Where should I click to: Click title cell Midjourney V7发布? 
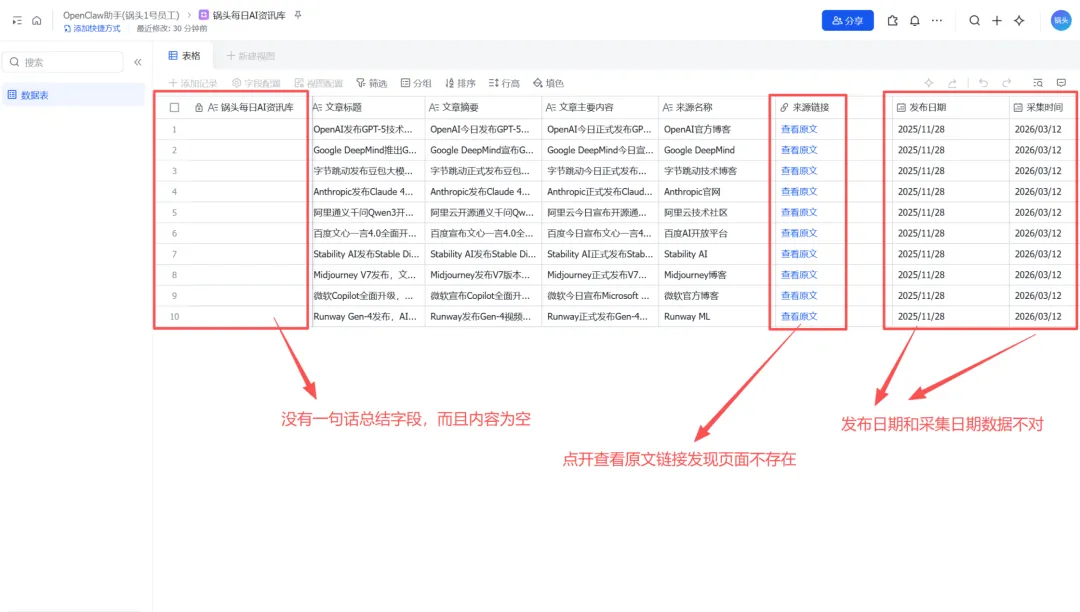pyautogui.click(x=366, y=275)
